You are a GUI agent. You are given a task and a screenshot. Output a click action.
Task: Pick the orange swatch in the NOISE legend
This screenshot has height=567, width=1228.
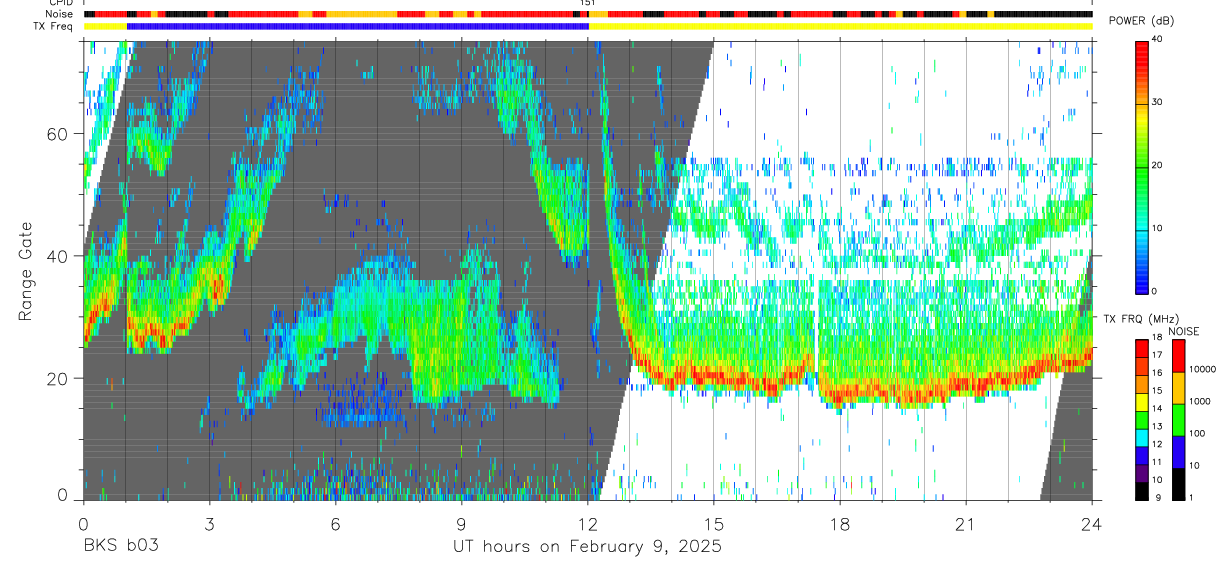(x=1177, y=388)
